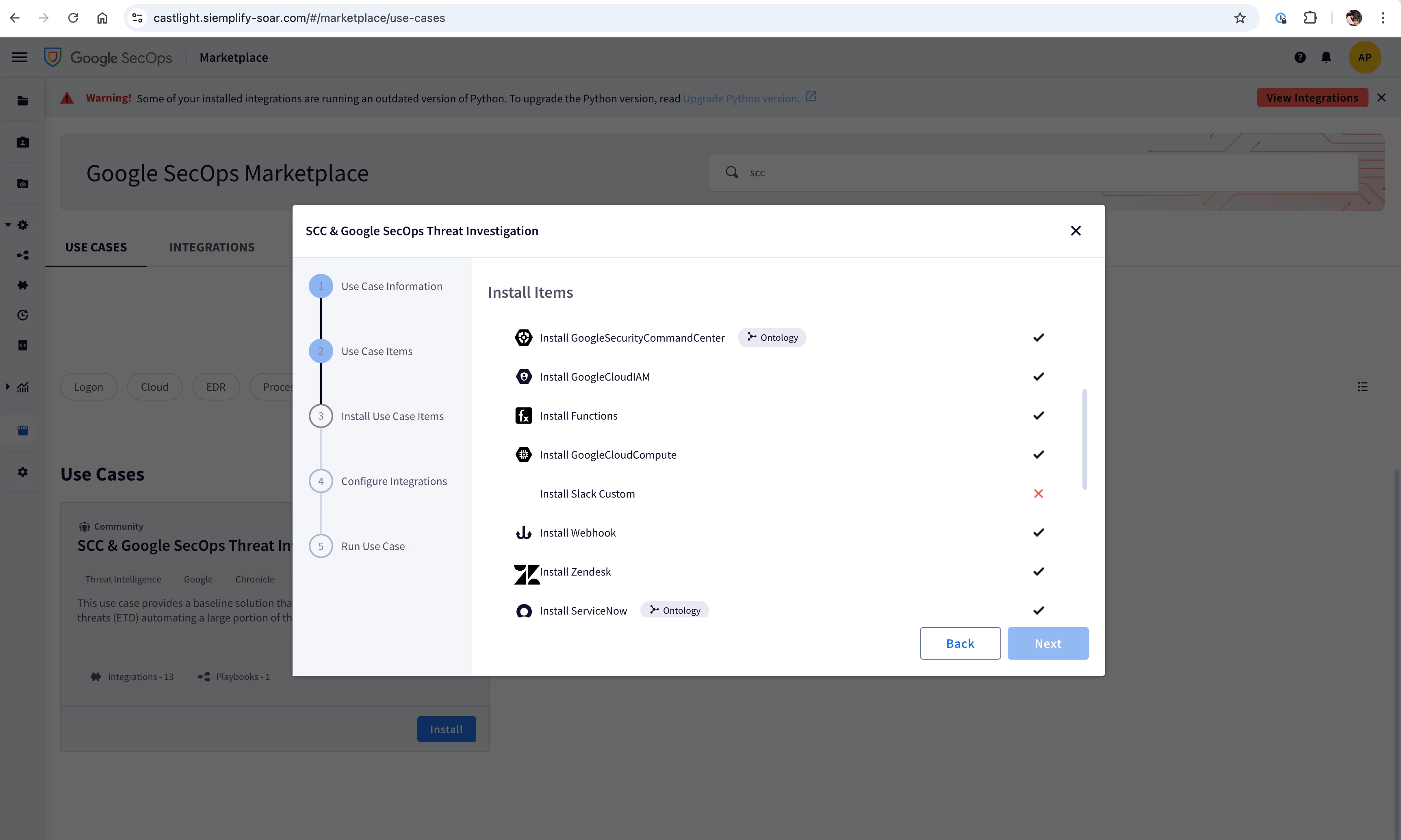The height and width of the screenshot is (840, 1401).
Task: Click the Playbooks - 1 label
Action: tap(242, 676)
